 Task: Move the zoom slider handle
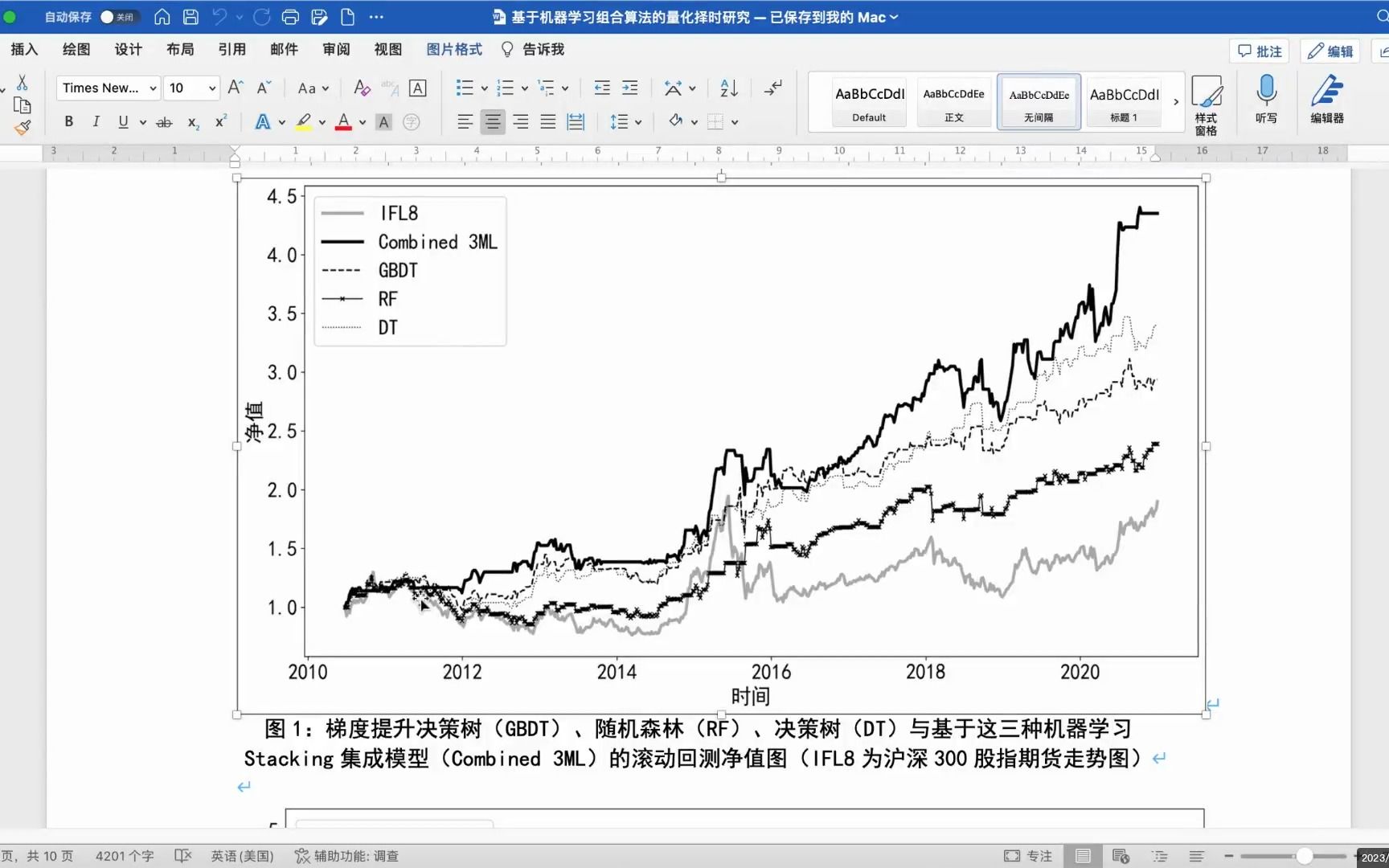click(x=1304, y=856)
